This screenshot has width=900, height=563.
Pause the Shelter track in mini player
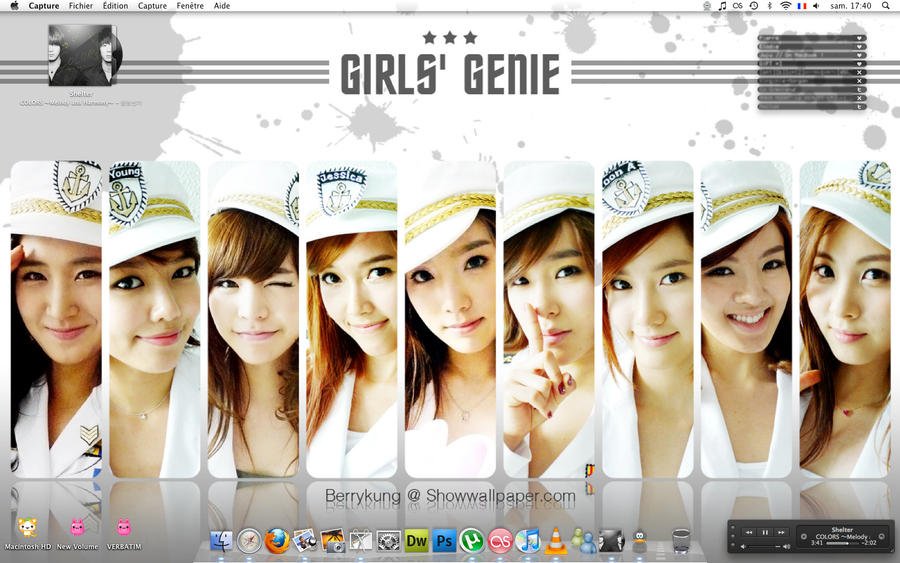point(765,532)
